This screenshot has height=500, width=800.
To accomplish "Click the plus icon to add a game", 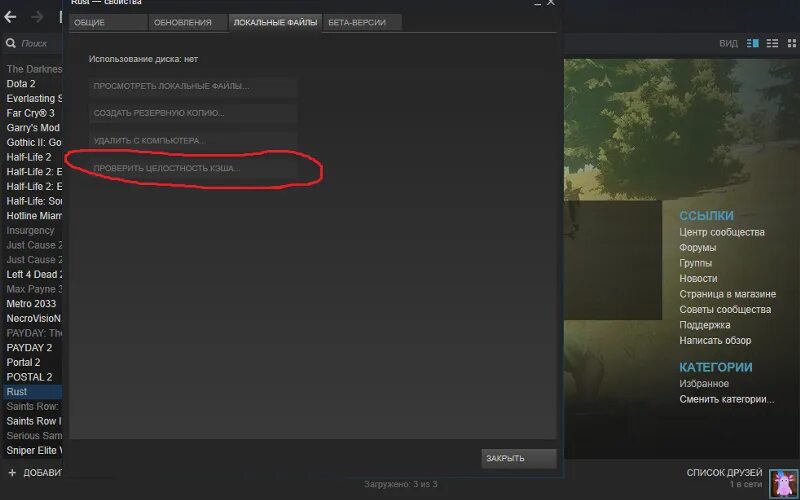I will pos(12,473).
